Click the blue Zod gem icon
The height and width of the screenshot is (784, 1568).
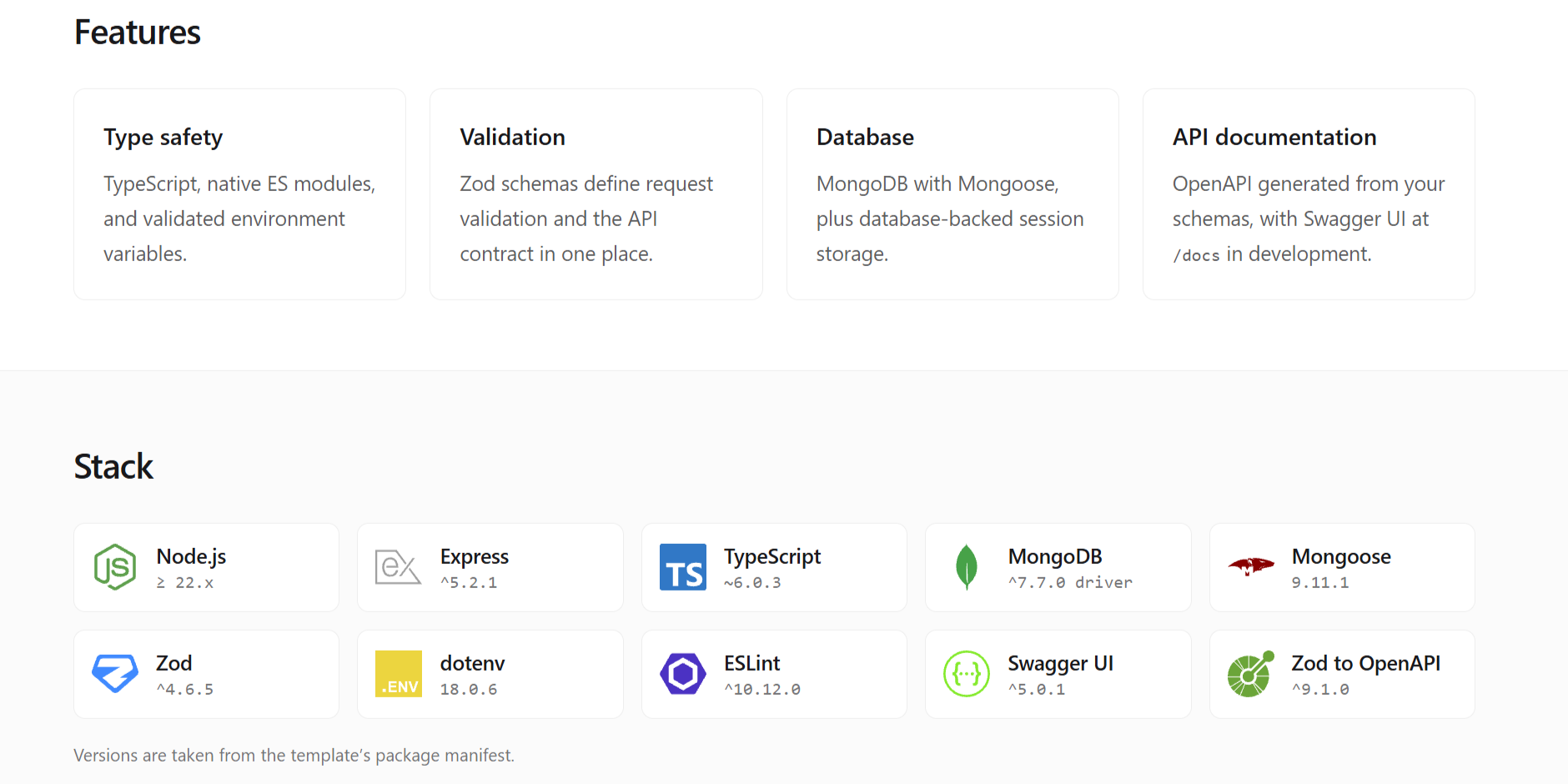pyautogui.click(x=115, y=674)
